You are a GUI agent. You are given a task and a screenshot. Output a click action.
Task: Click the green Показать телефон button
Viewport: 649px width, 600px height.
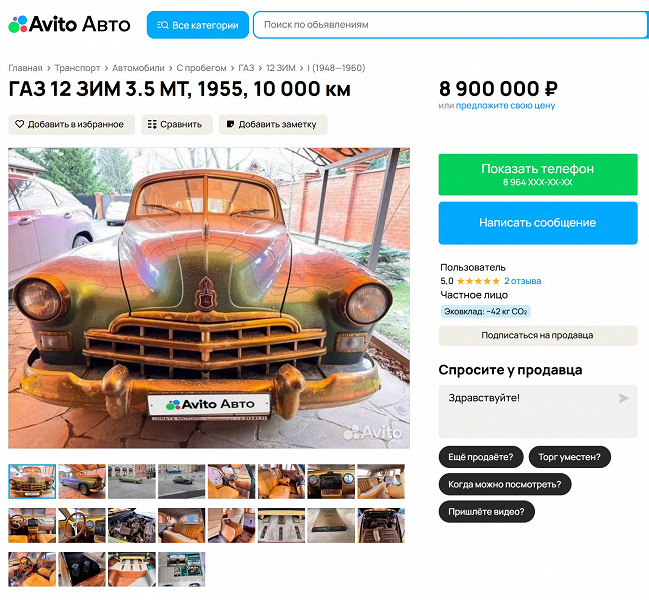pos(538,174)
